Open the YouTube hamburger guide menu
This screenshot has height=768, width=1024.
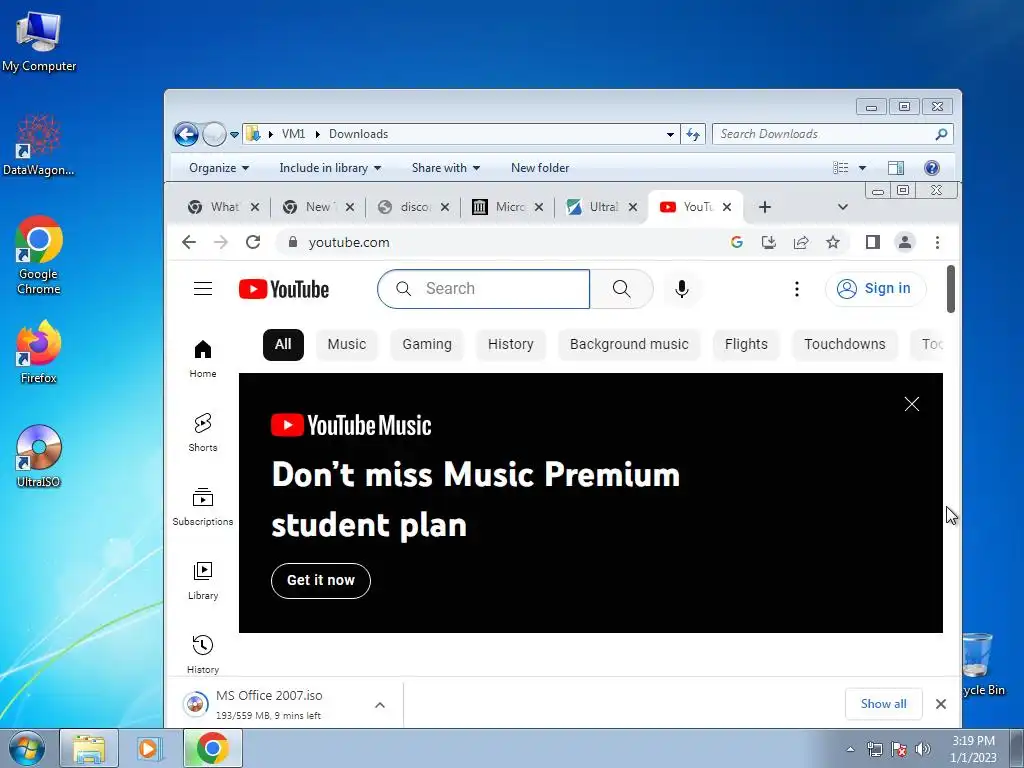(x=202, y=289)
